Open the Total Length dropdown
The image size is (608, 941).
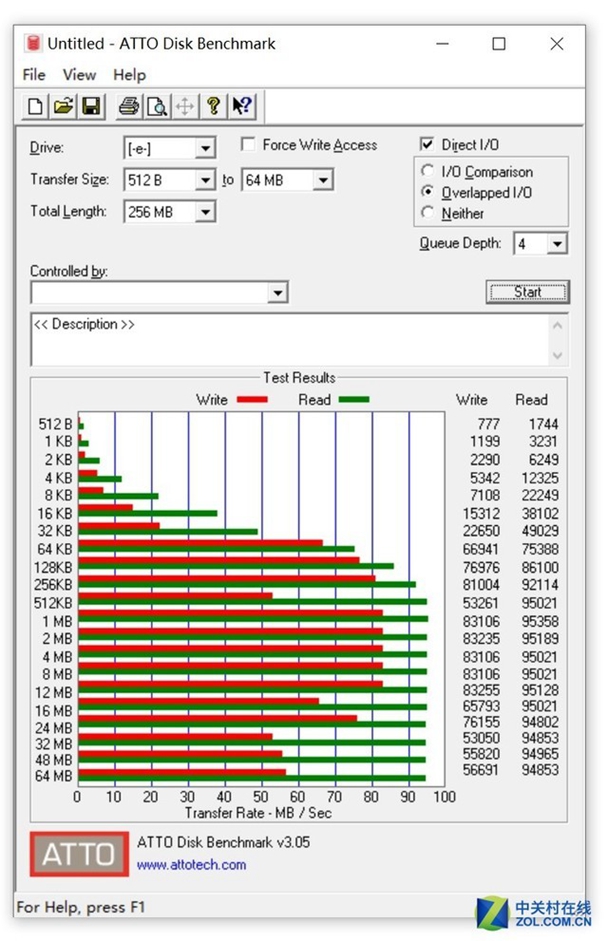pyautogui.click(x=205, y=212)
